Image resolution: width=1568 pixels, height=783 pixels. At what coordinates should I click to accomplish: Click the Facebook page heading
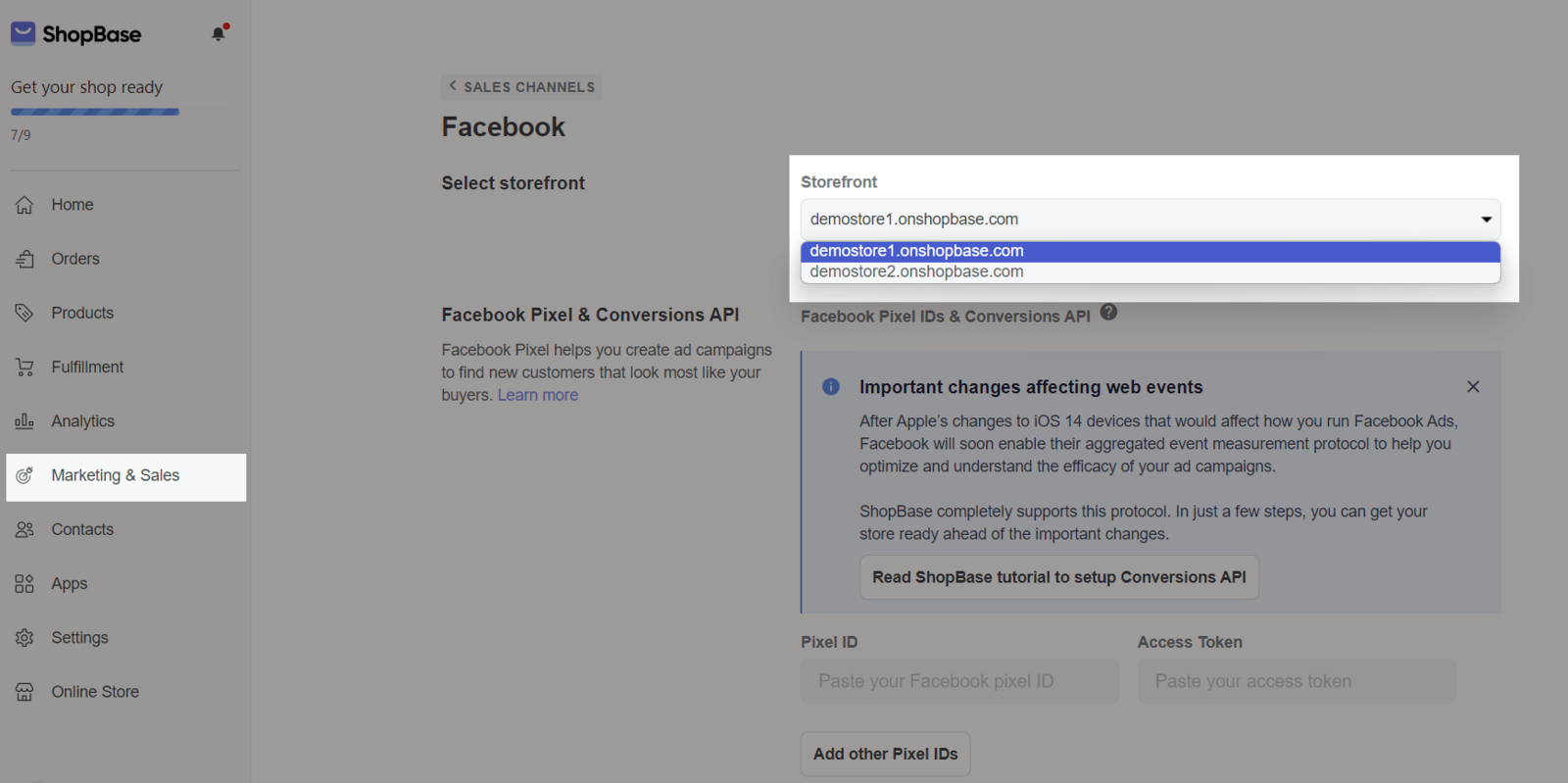click(x=504, y=127)
